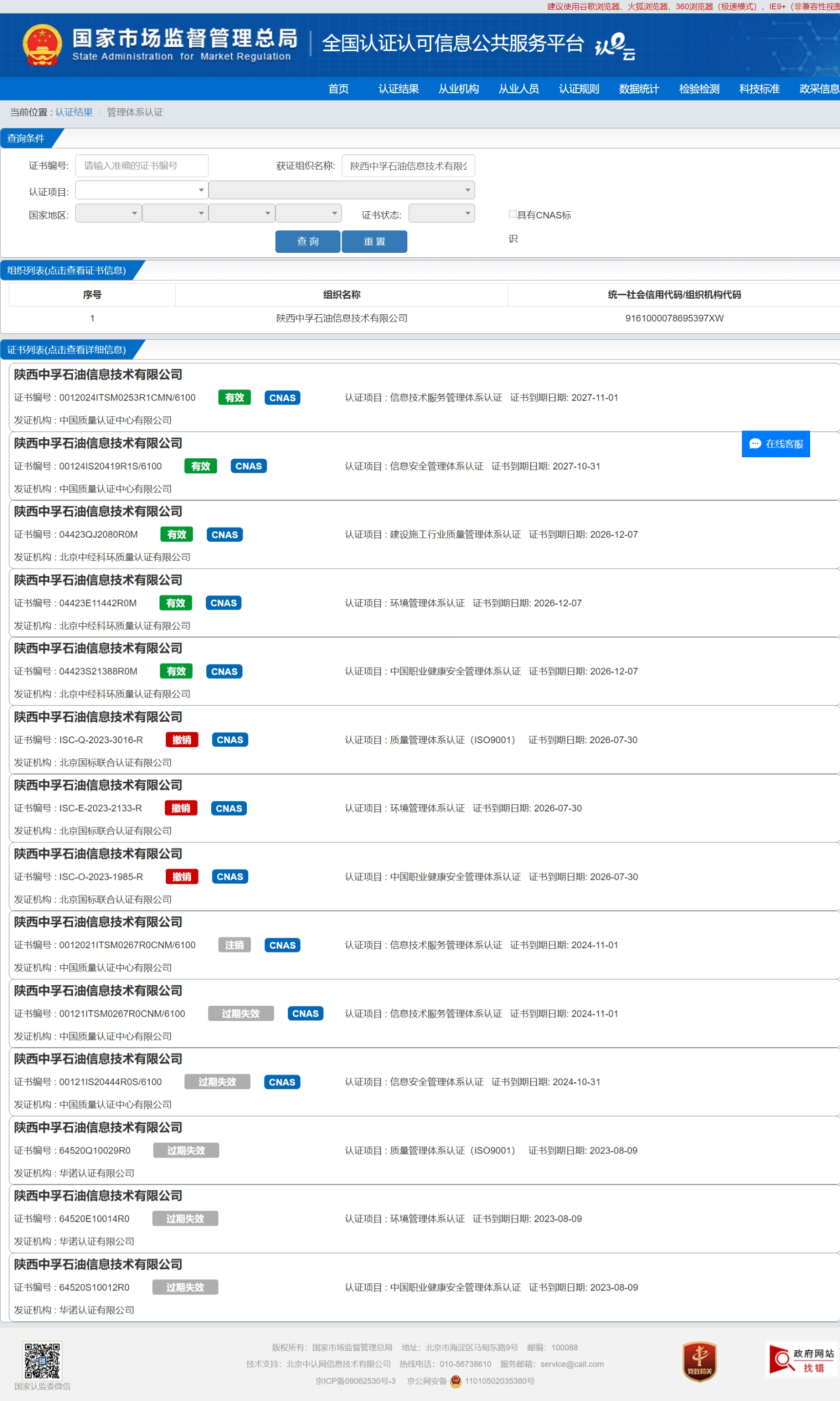Viewport: 840px width, 1401px height.
Task: Open the 认证规则 navigation menu
Action: [x=579, y=89]
